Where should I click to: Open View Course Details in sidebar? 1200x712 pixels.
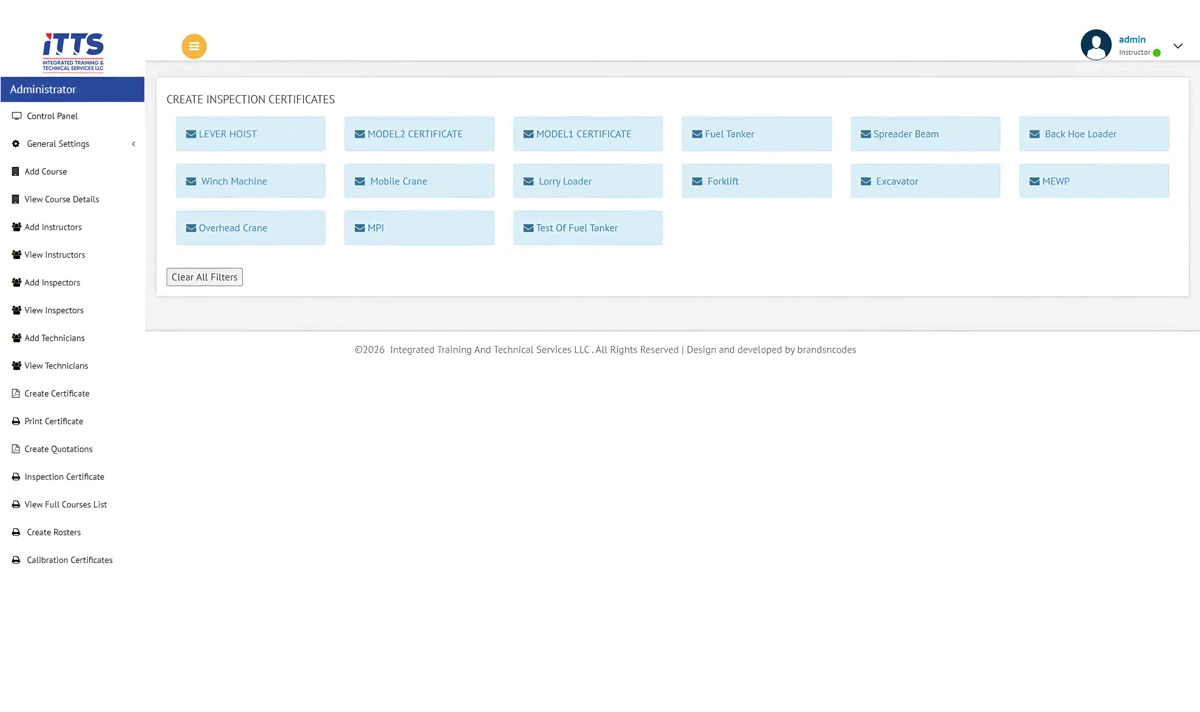tap(61, 199)
